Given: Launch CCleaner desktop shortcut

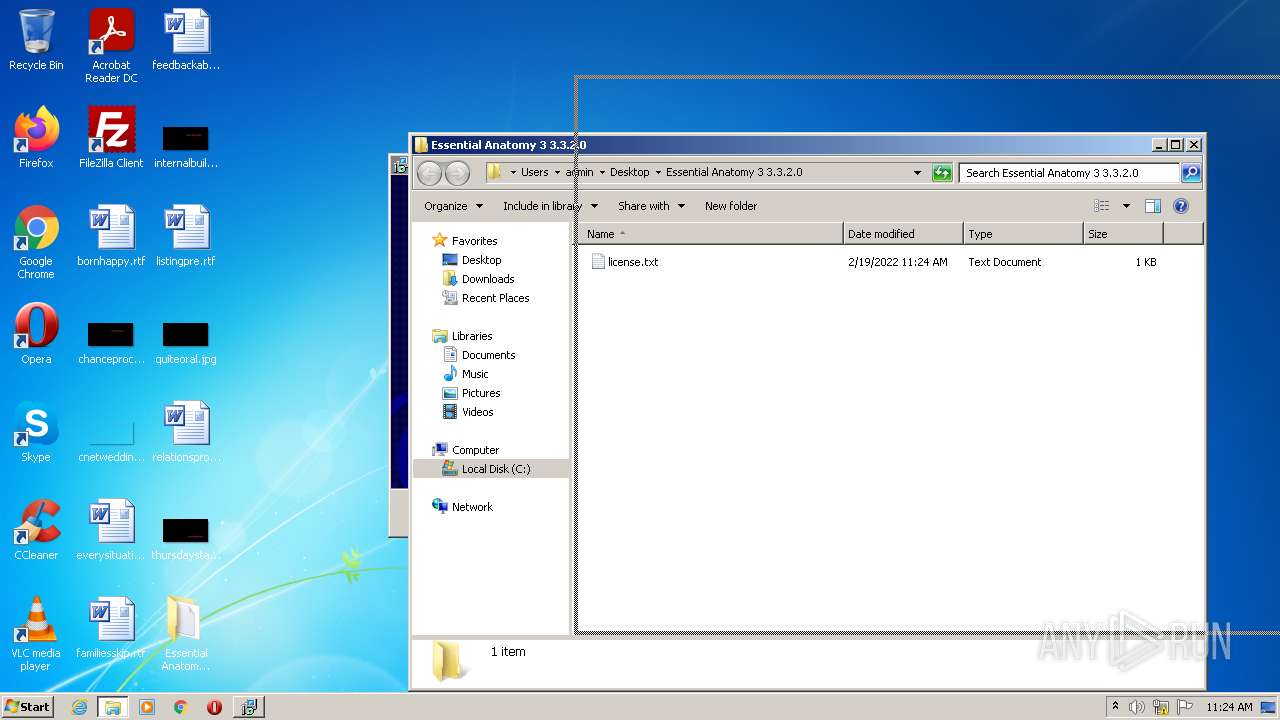Looking at the screenshot, I should 36,530.
